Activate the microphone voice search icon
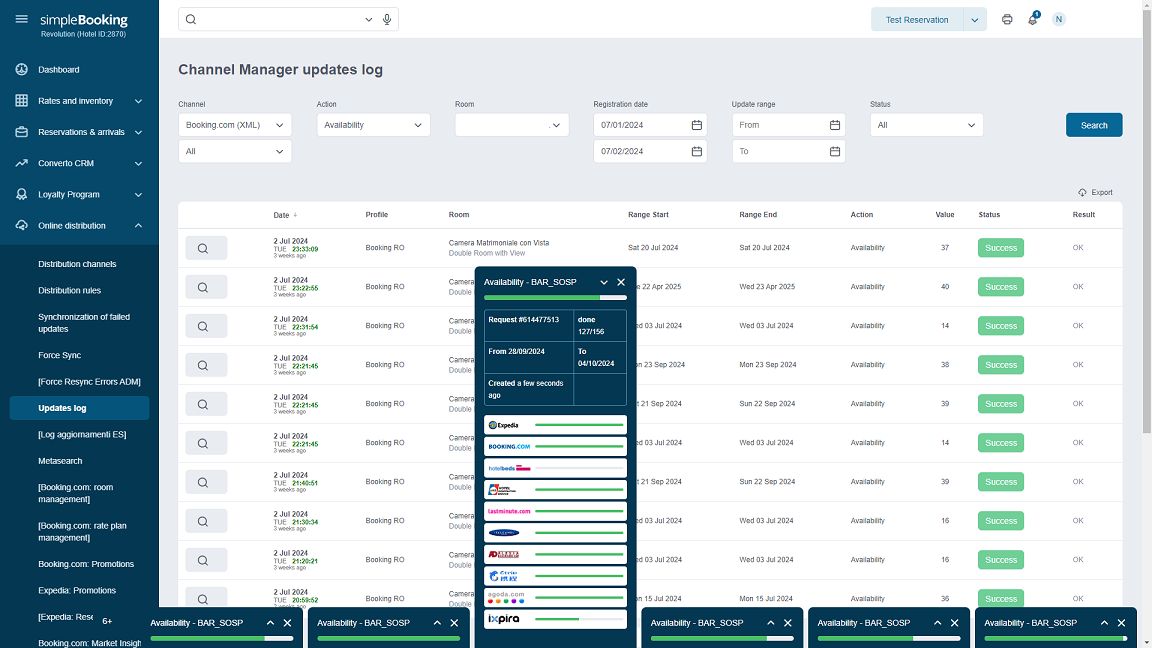1152x648 pixels. 387,20
